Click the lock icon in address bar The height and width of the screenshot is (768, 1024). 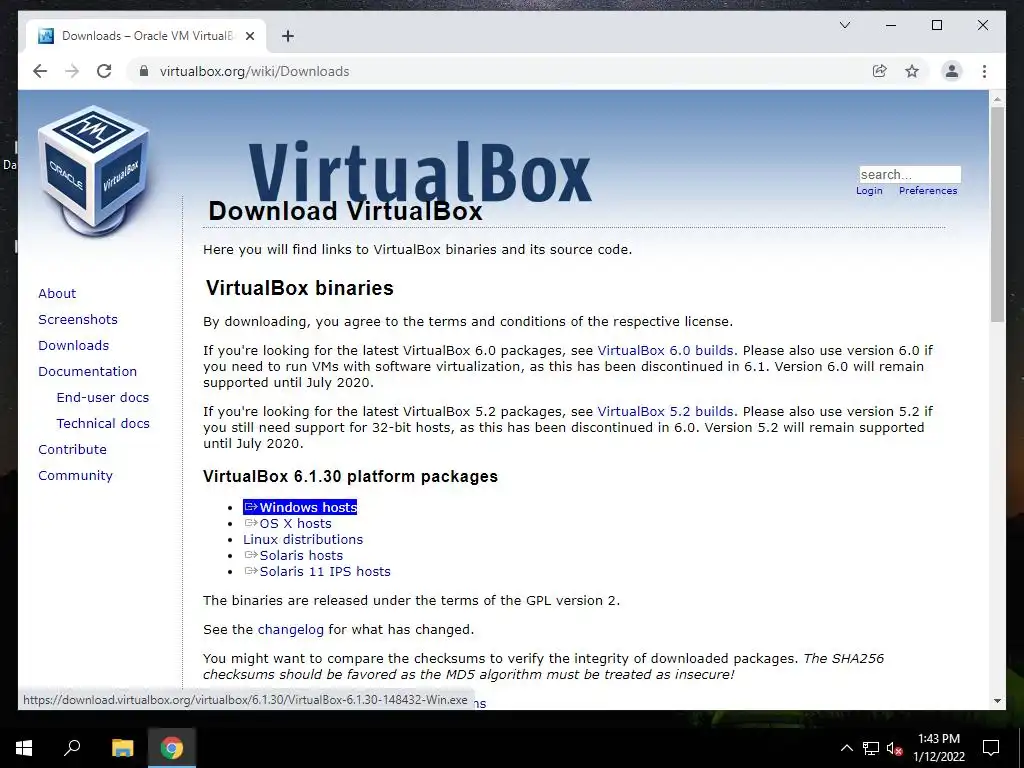(144, 71)
